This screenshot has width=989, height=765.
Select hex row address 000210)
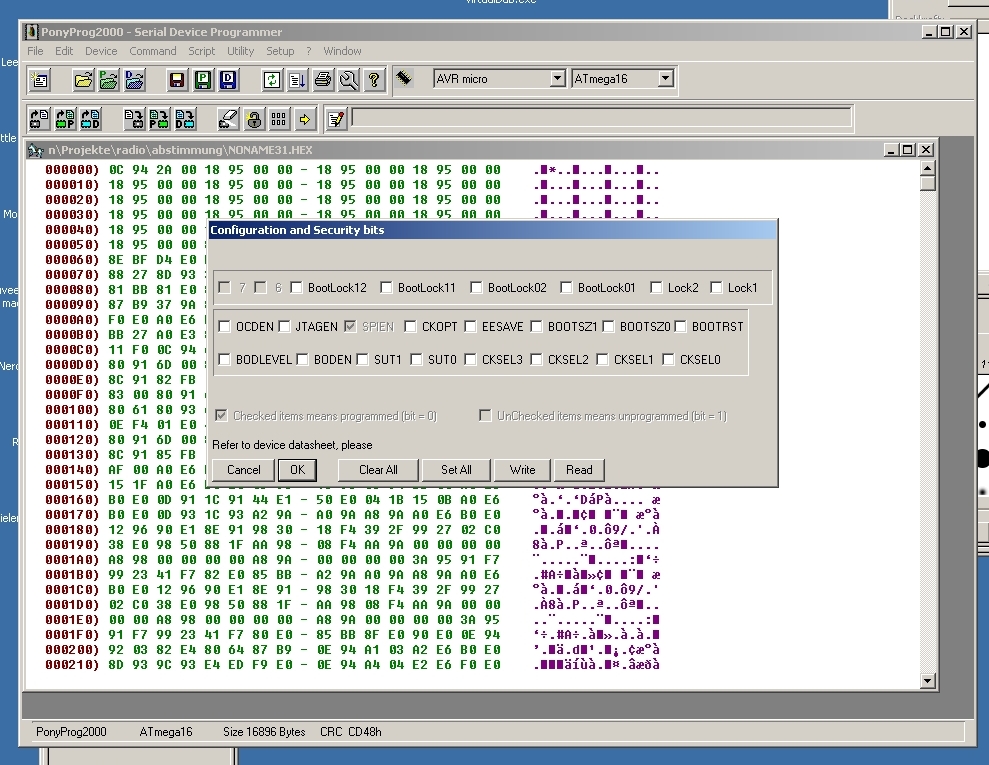point(72,665)
